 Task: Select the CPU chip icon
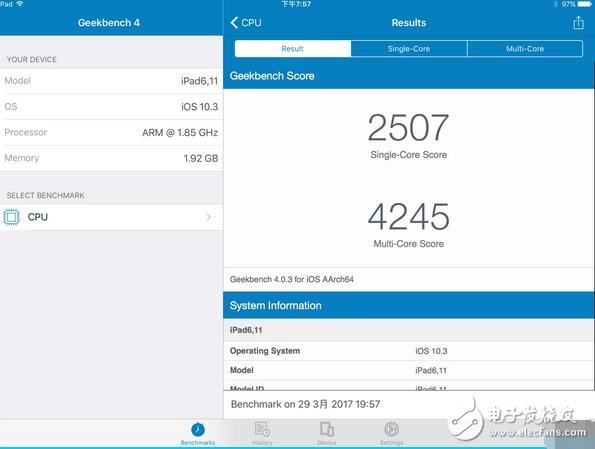pyautogui.click(x=11, y=217)
